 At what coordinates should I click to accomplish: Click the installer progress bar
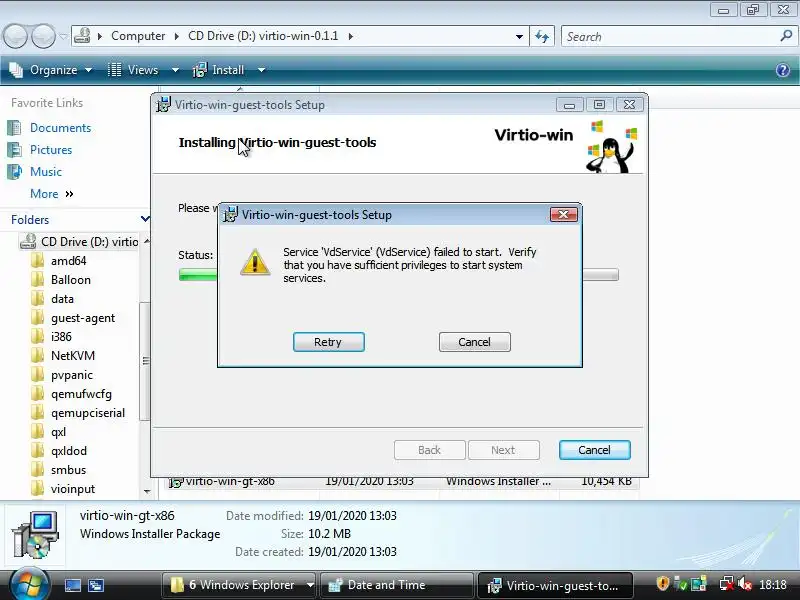coord(398,275)
